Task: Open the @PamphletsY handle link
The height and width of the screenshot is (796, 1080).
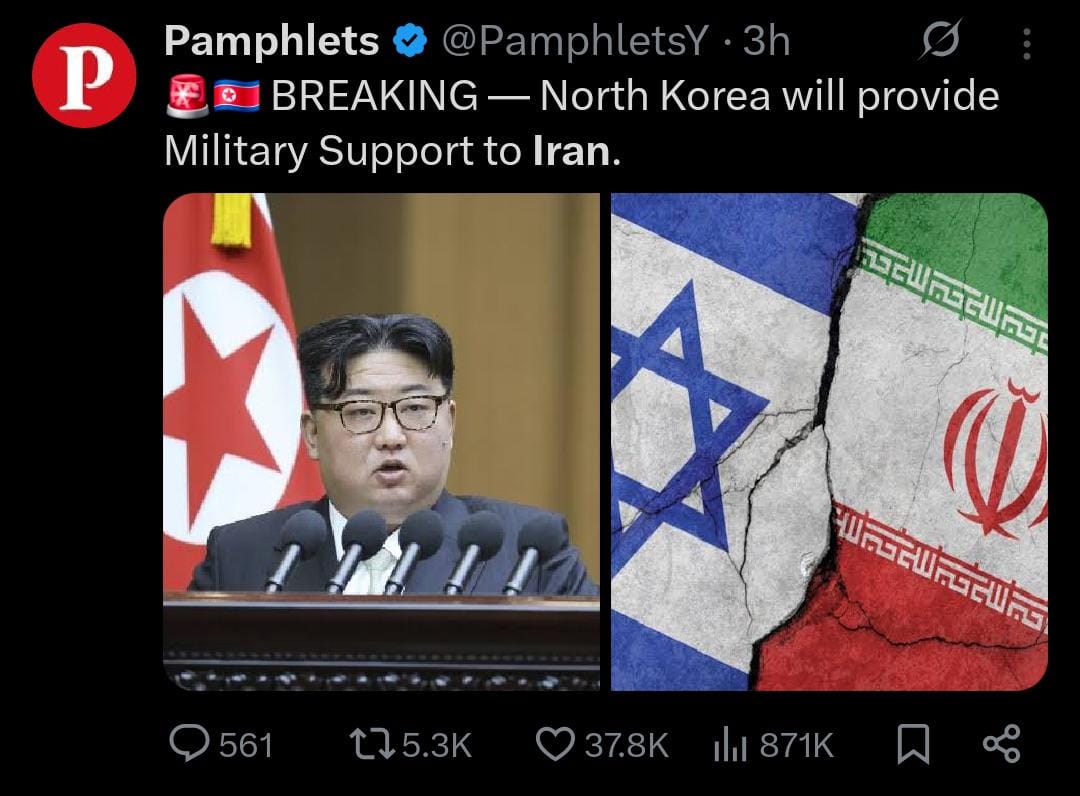Action: pyautogui.click(x=574, y=41)
